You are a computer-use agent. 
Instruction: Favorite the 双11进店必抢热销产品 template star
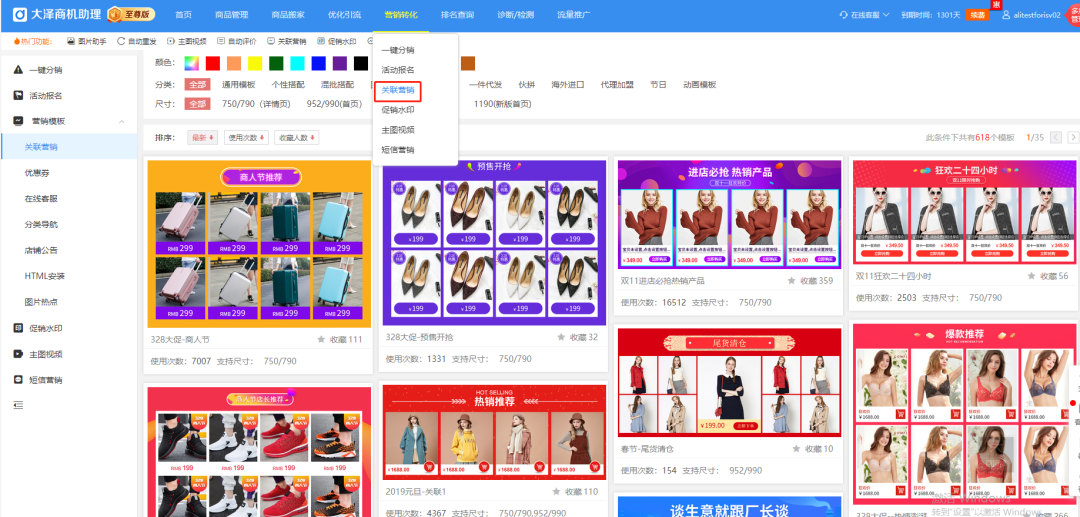tap(791, 281)
